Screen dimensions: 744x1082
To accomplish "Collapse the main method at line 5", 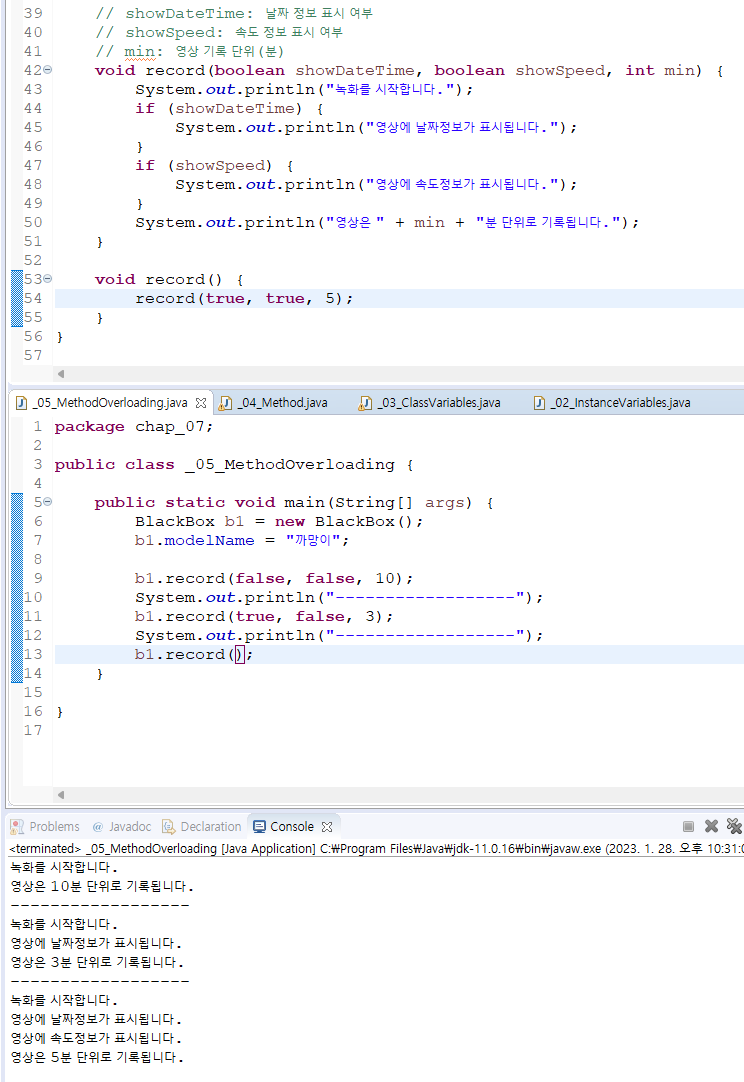I will pyautogui.click(x=48, y=502).
